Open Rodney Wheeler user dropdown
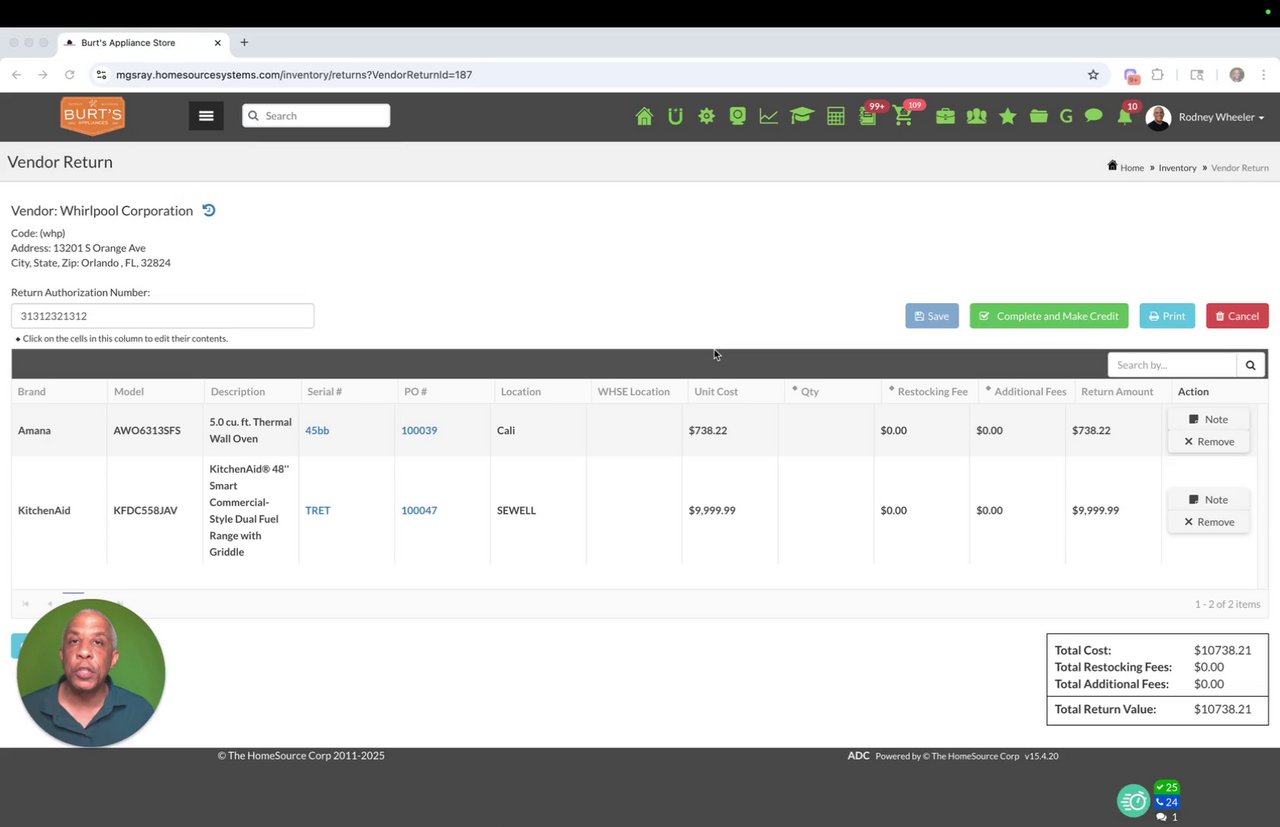The image size is (1280, 827). [x=1221, y=117]
